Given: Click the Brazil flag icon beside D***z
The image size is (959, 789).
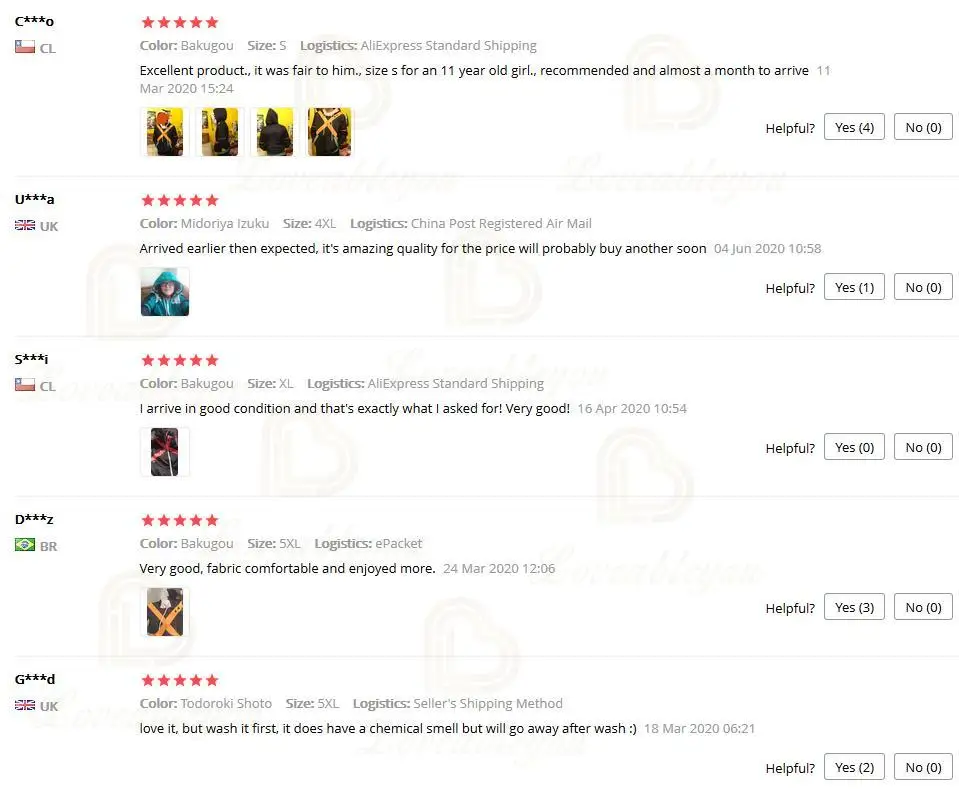Looking at the screenshot, I should [x=24, y=544].
